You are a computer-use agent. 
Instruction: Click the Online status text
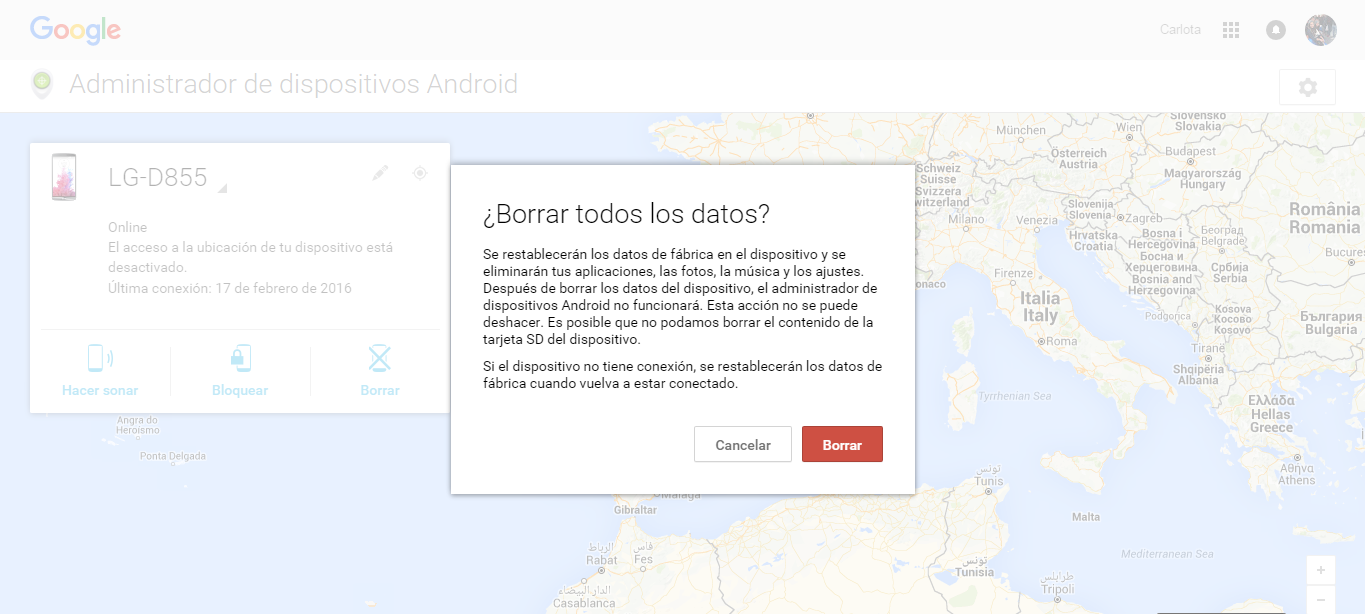click(x=128, y=227)
